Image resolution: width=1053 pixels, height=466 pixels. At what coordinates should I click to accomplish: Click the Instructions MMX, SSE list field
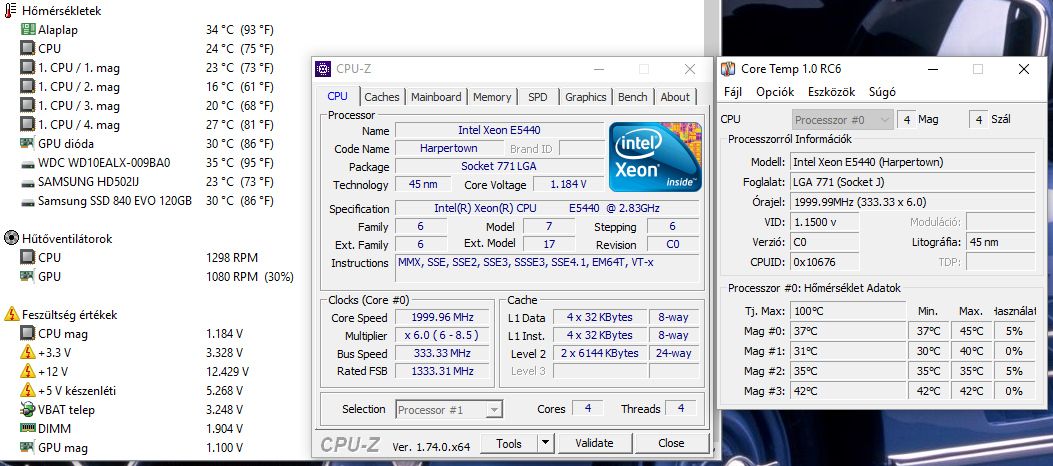547,269
